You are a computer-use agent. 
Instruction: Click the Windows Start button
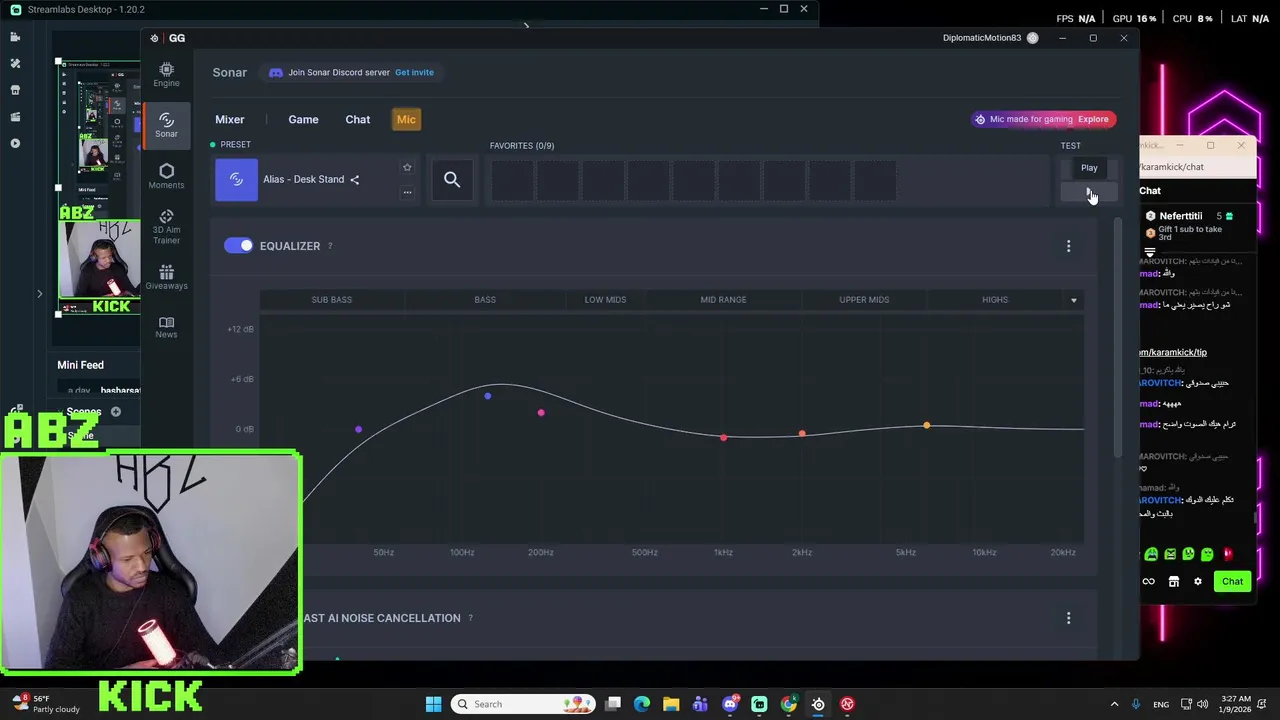433,704
